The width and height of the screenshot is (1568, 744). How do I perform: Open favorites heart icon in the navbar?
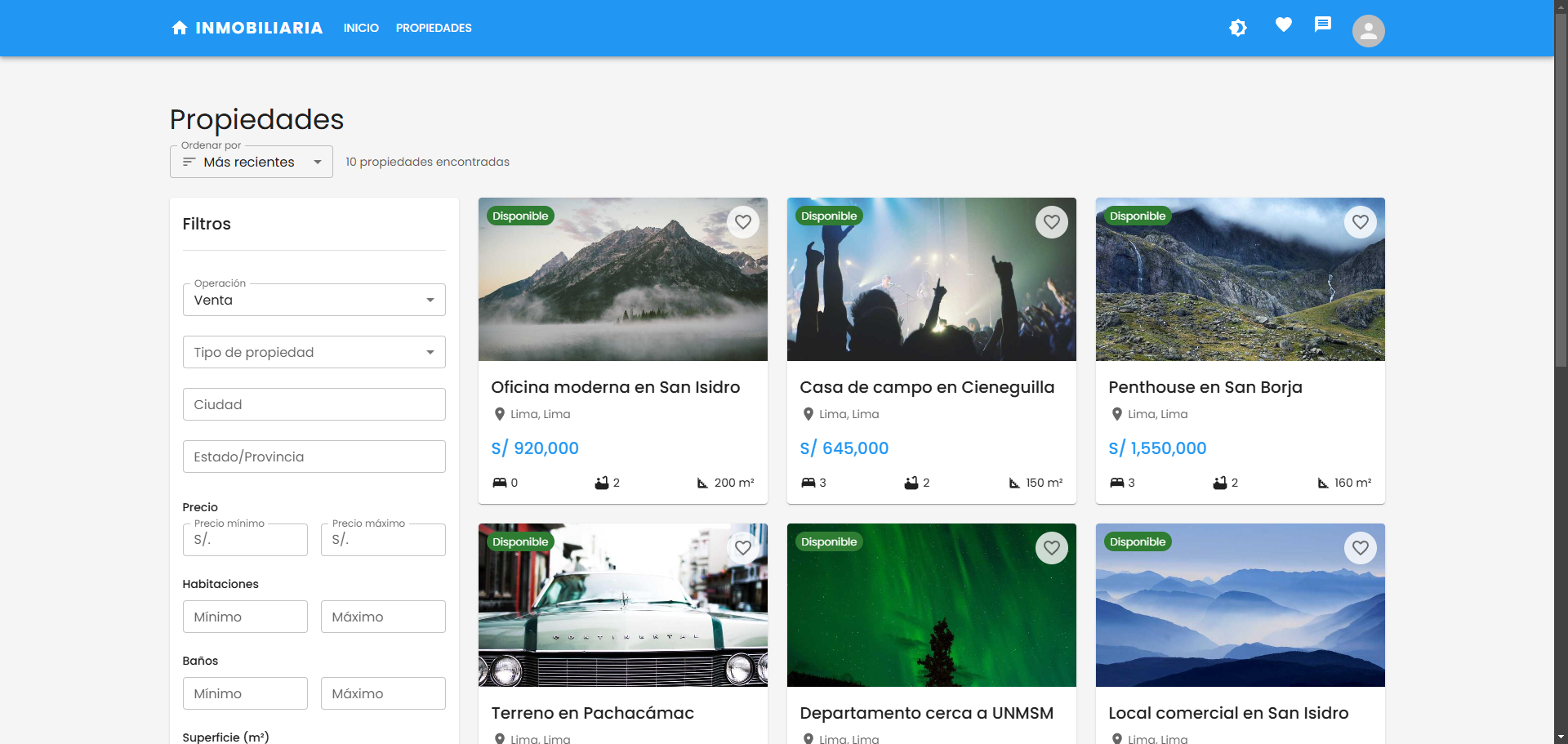(1284, 25)
